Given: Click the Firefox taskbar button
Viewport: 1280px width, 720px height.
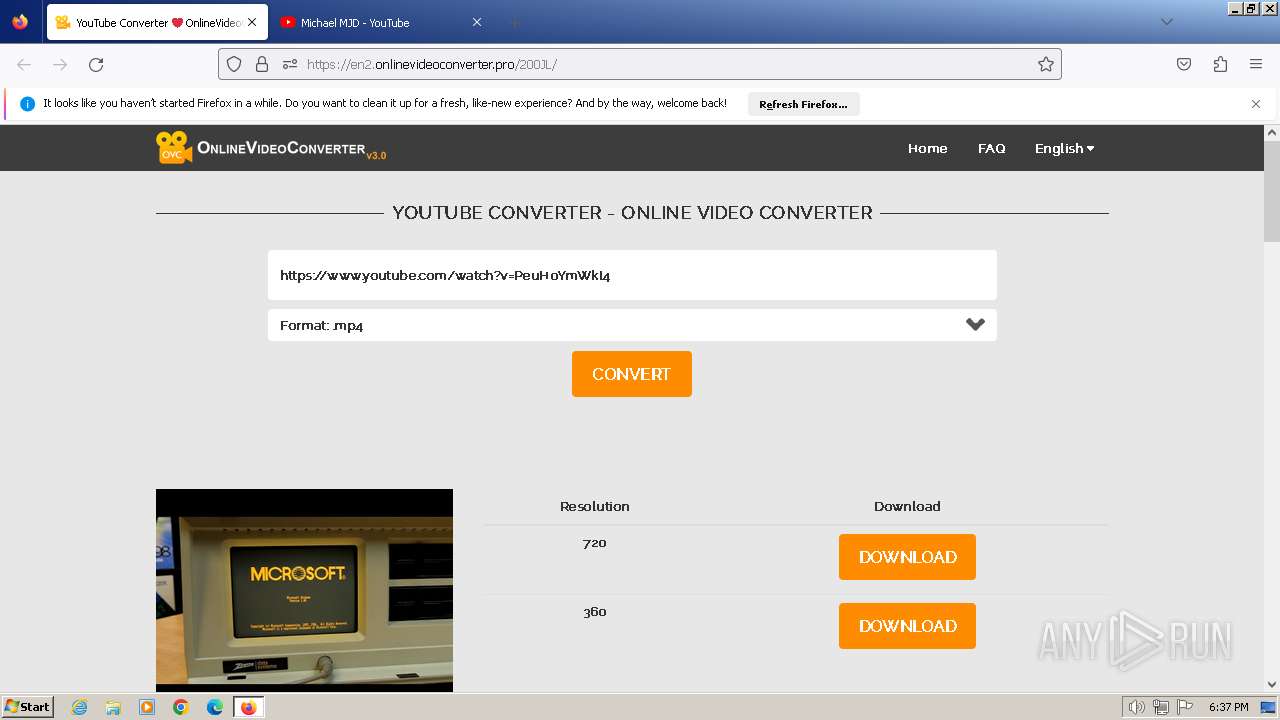Looking at the screenshot, I should pyautogui.click(x=249, y=707).
